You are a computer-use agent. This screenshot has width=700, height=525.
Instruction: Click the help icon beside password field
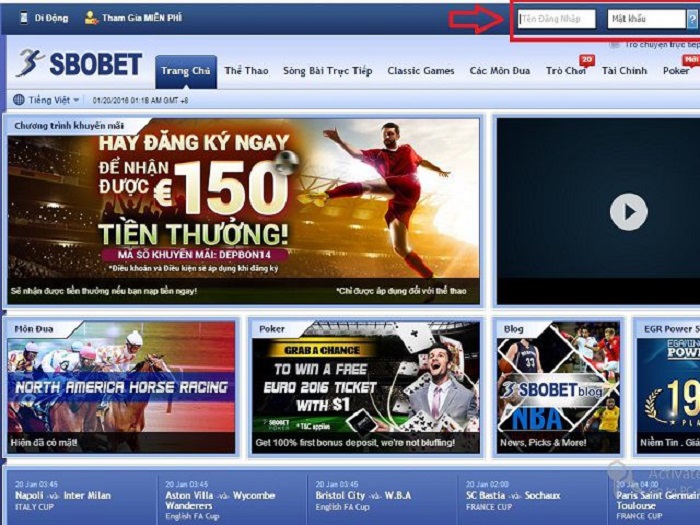coord(692,19)
